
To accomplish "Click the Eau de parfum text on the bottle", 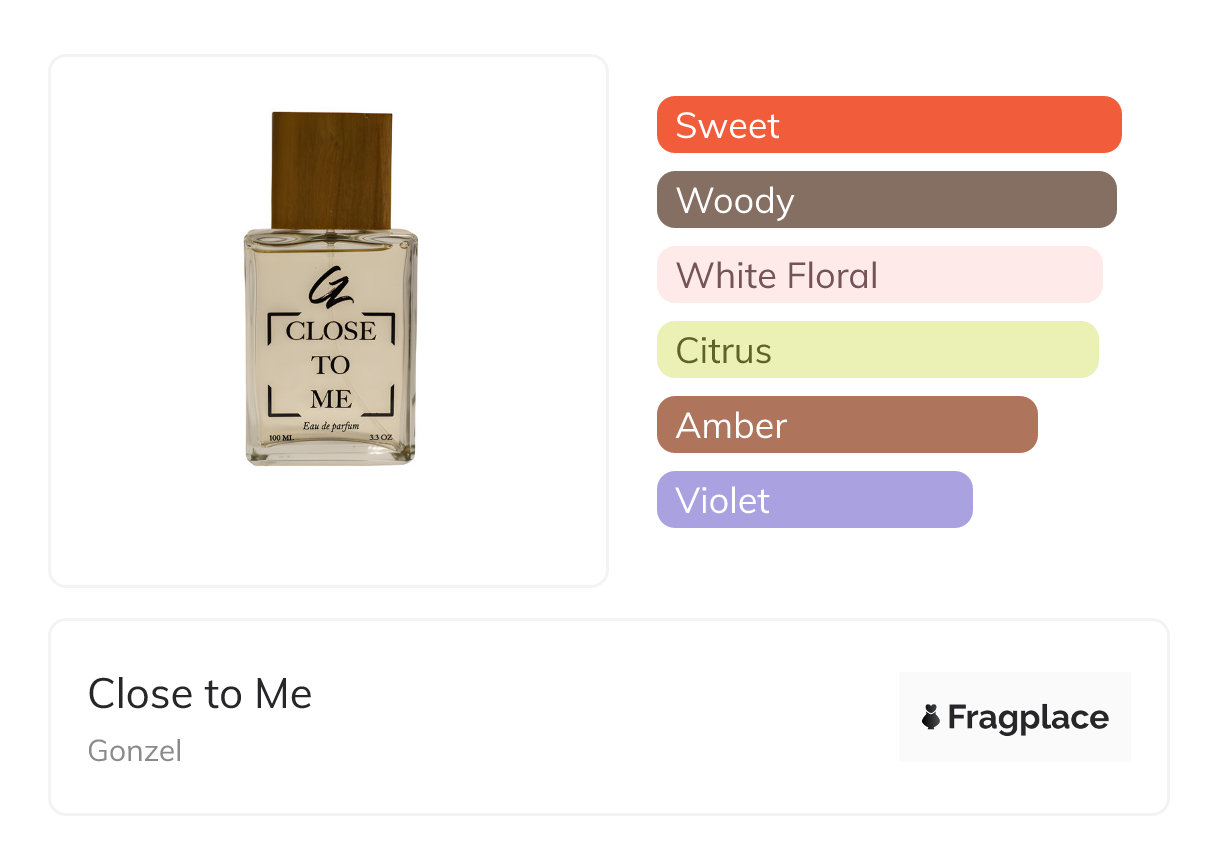I will pyautogui.click(x=331, y=427).
